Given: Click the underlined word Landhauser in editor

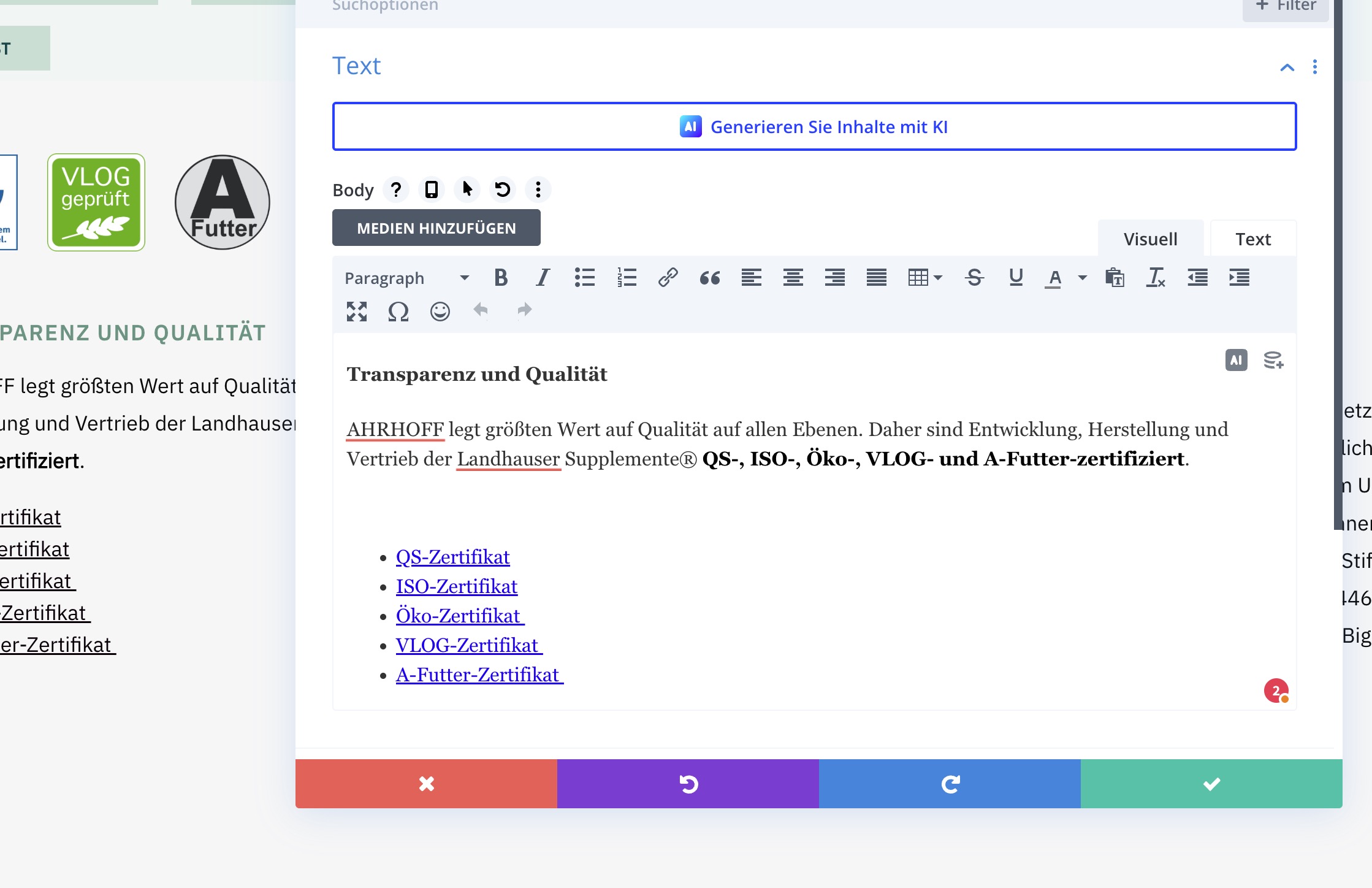Looking at the screenshot, I should coord(508,459).
